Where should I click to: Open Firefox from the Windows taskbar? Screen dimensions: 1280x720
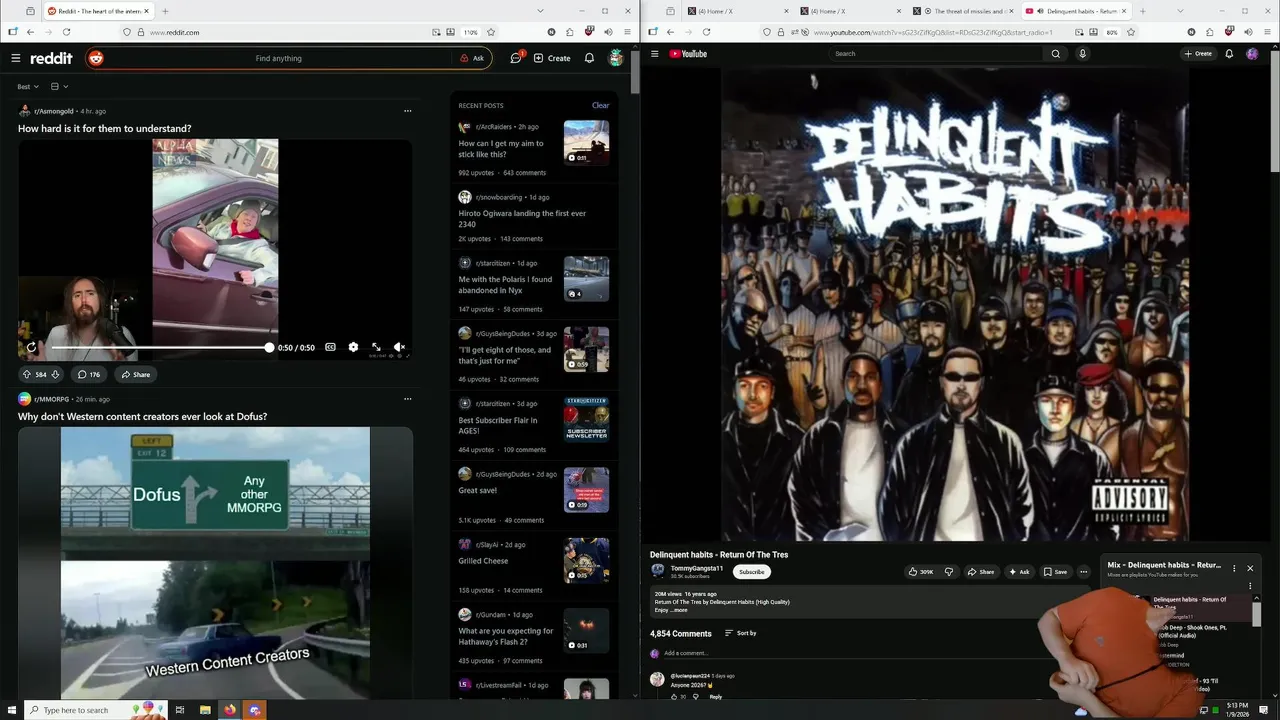(x=230, y=710)
